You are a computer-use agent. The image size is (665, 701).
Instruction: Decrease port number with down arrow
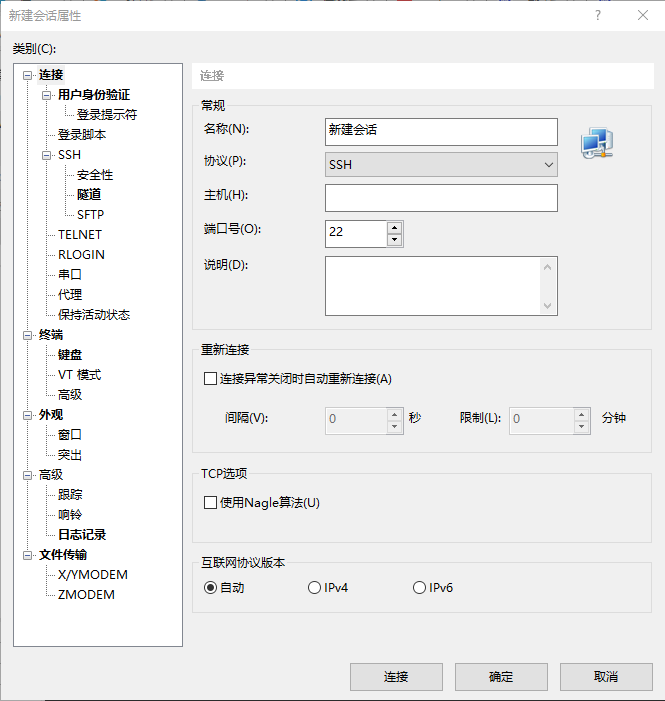pos(394,240)
